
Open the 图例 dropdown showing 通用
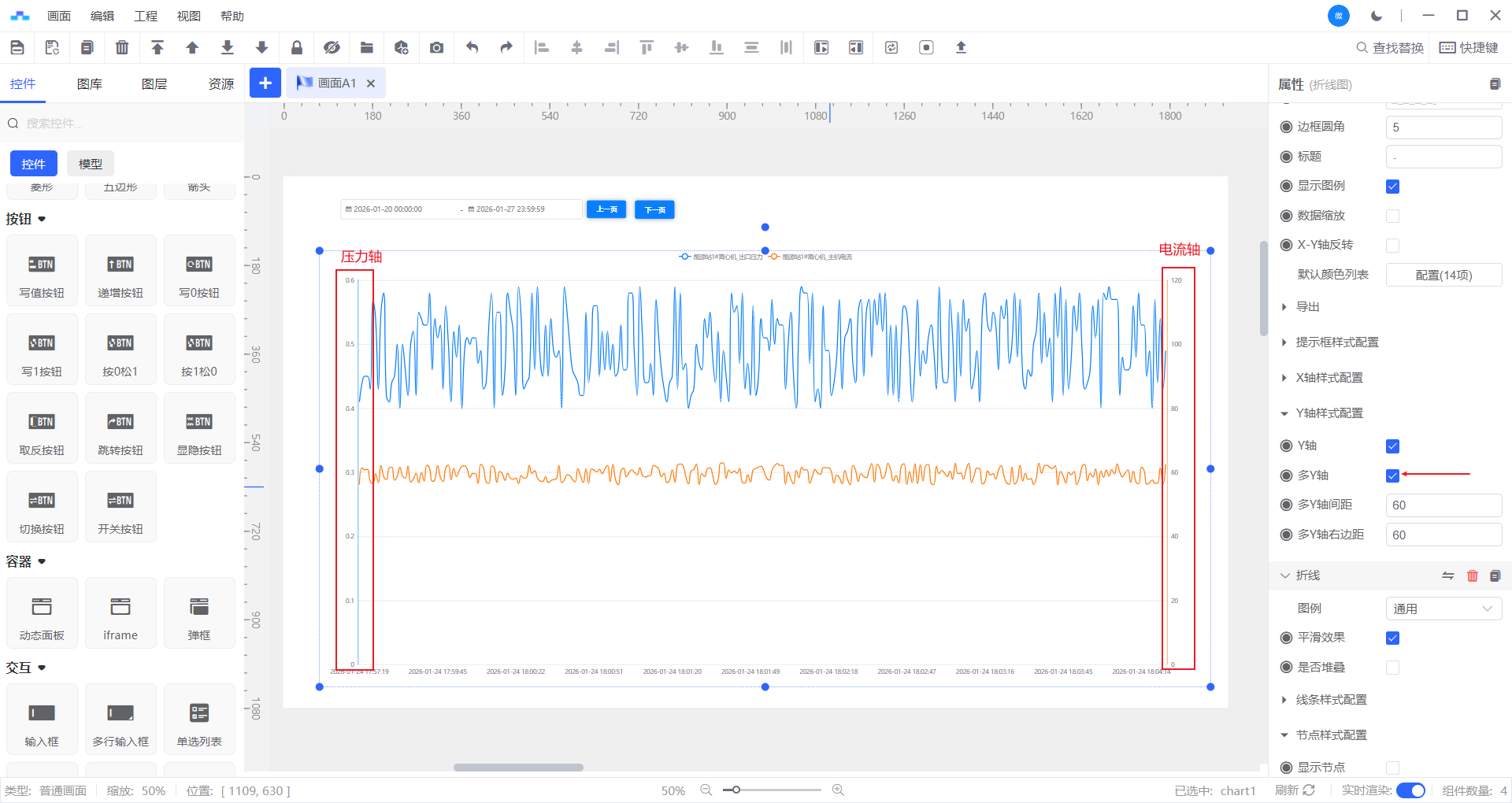(x=1443, y=609)
